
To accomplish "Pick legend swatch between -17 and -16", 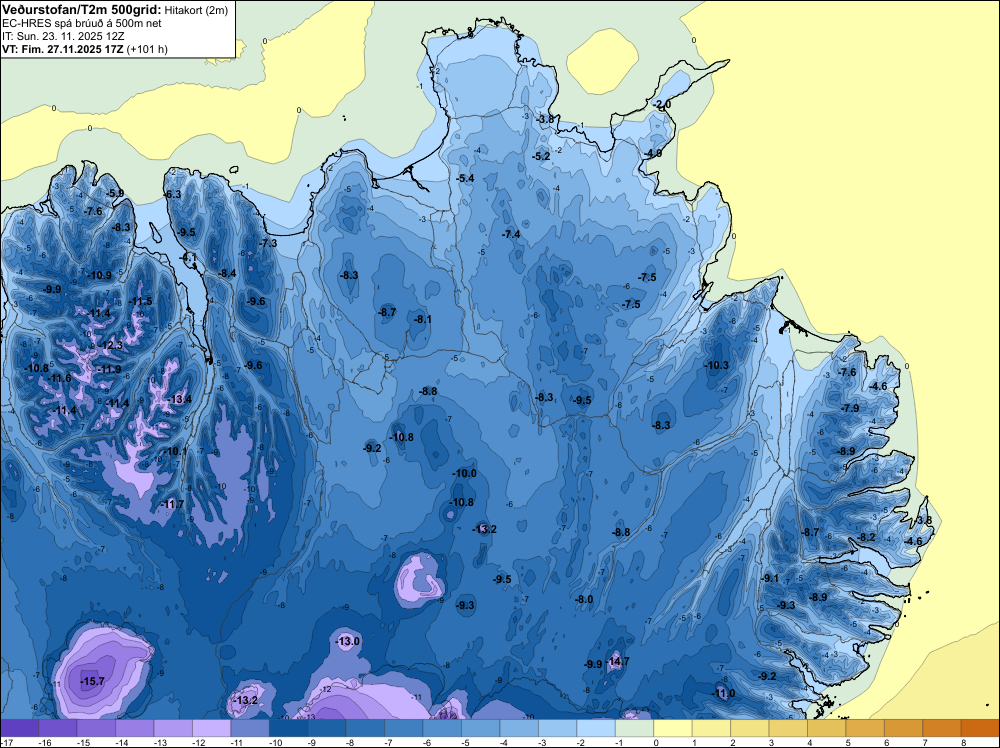I will pyautogui.click(x=20, y=728).
